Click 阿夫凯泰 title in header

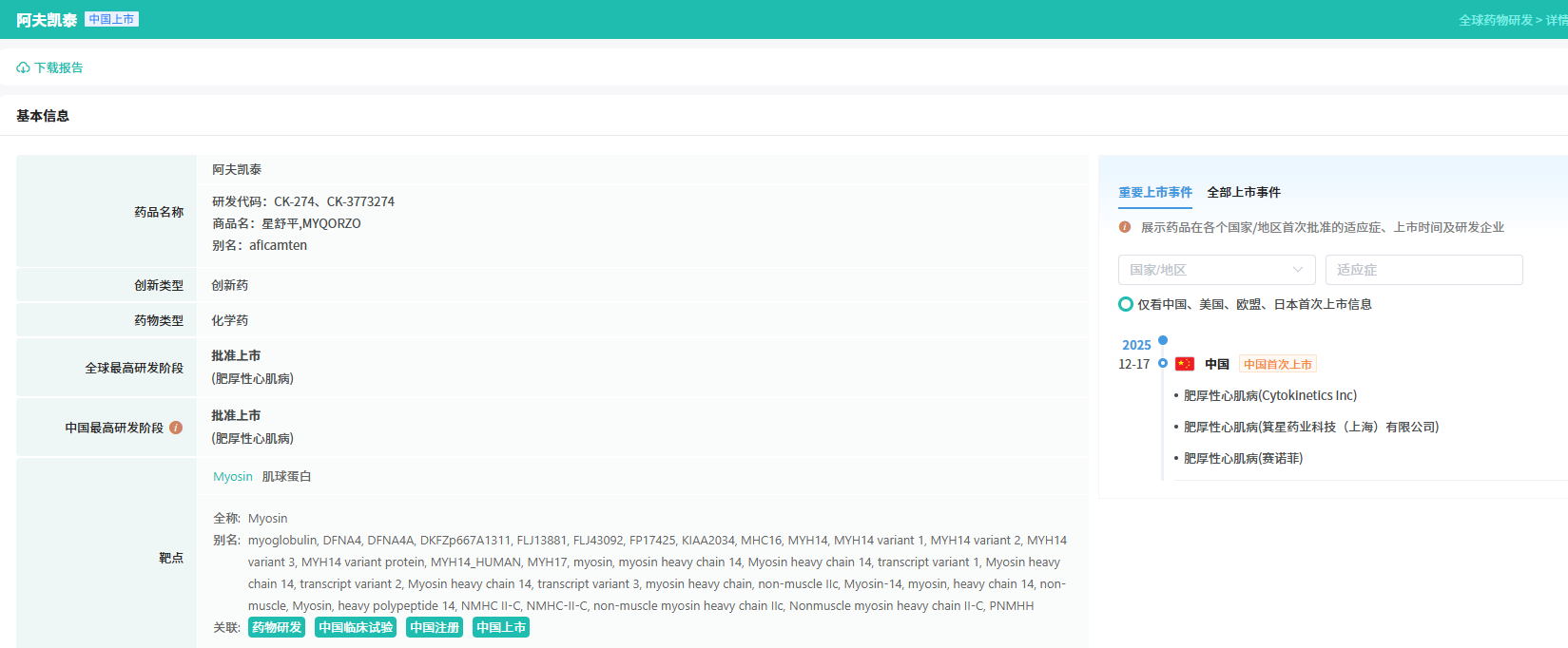tap(47, 20)
